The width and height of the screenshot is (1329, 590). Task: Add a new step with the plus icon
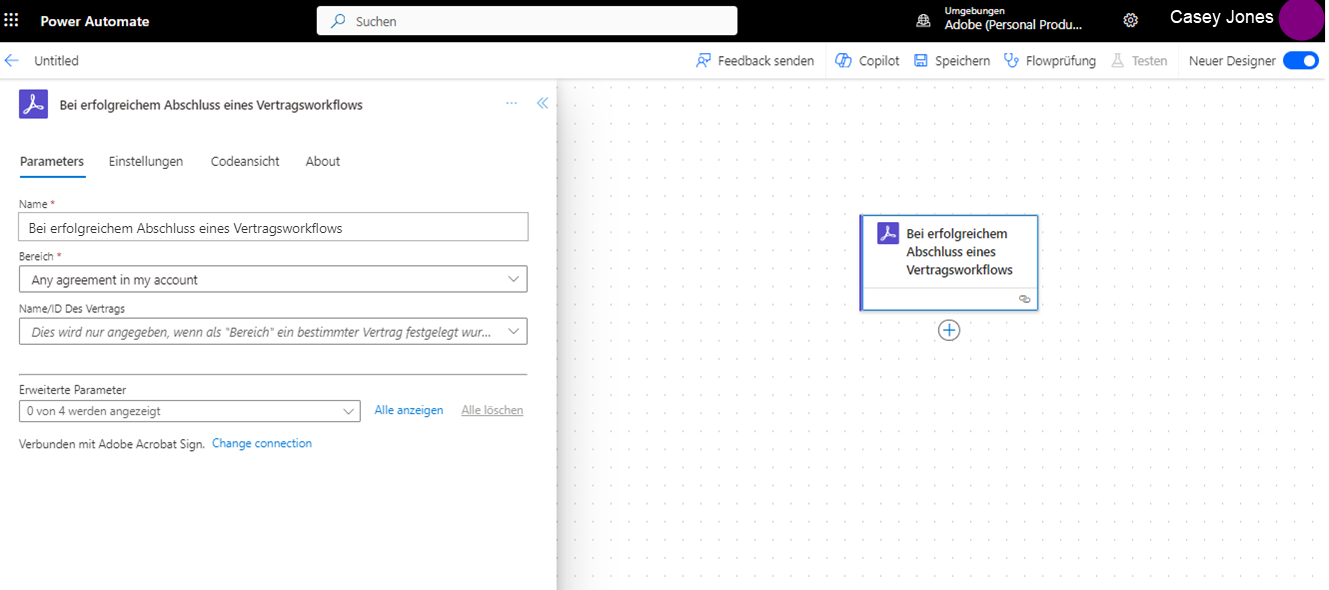pos(948,329)
